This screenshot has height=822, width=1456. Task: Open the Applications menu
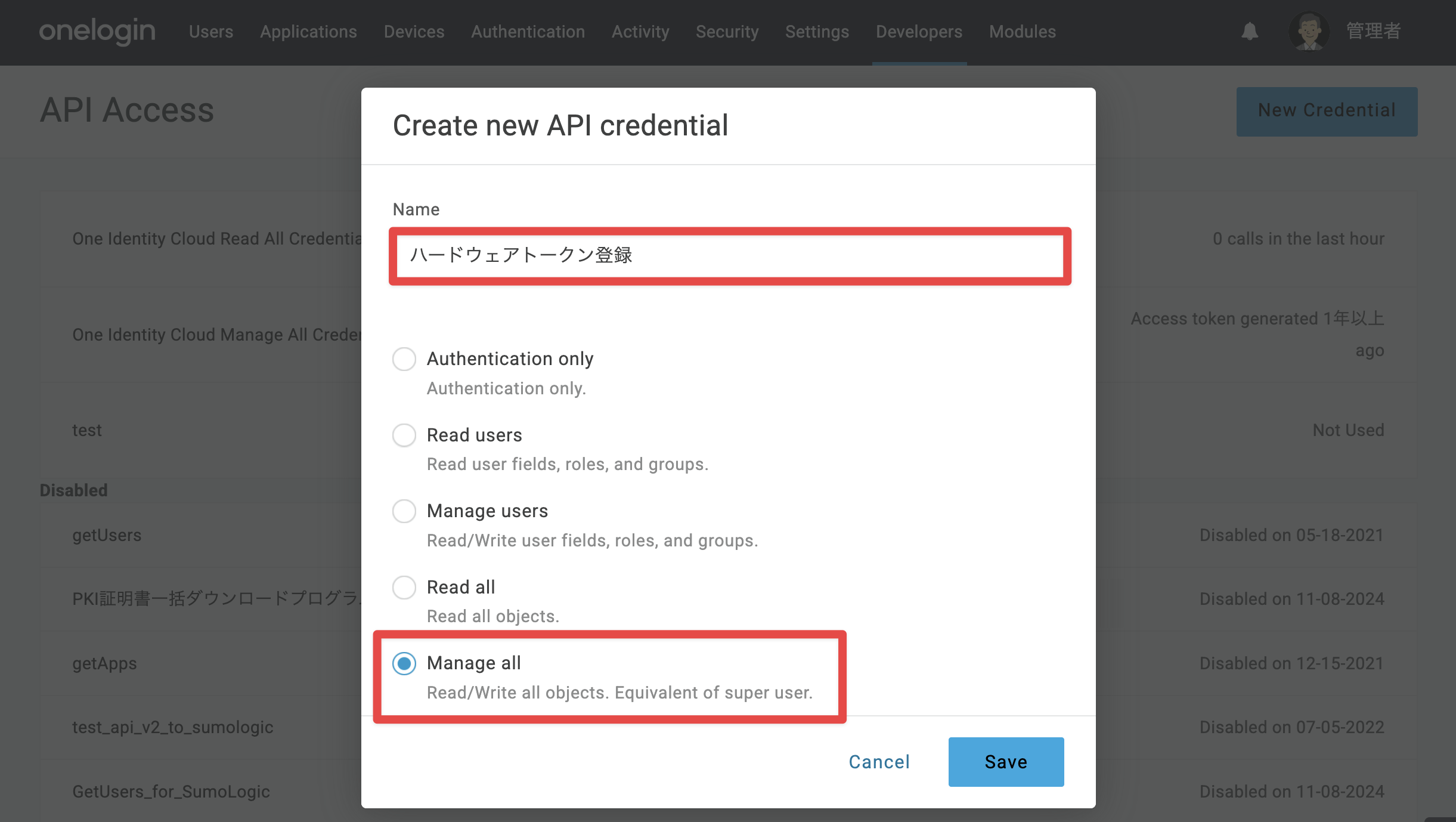[308, 32]
